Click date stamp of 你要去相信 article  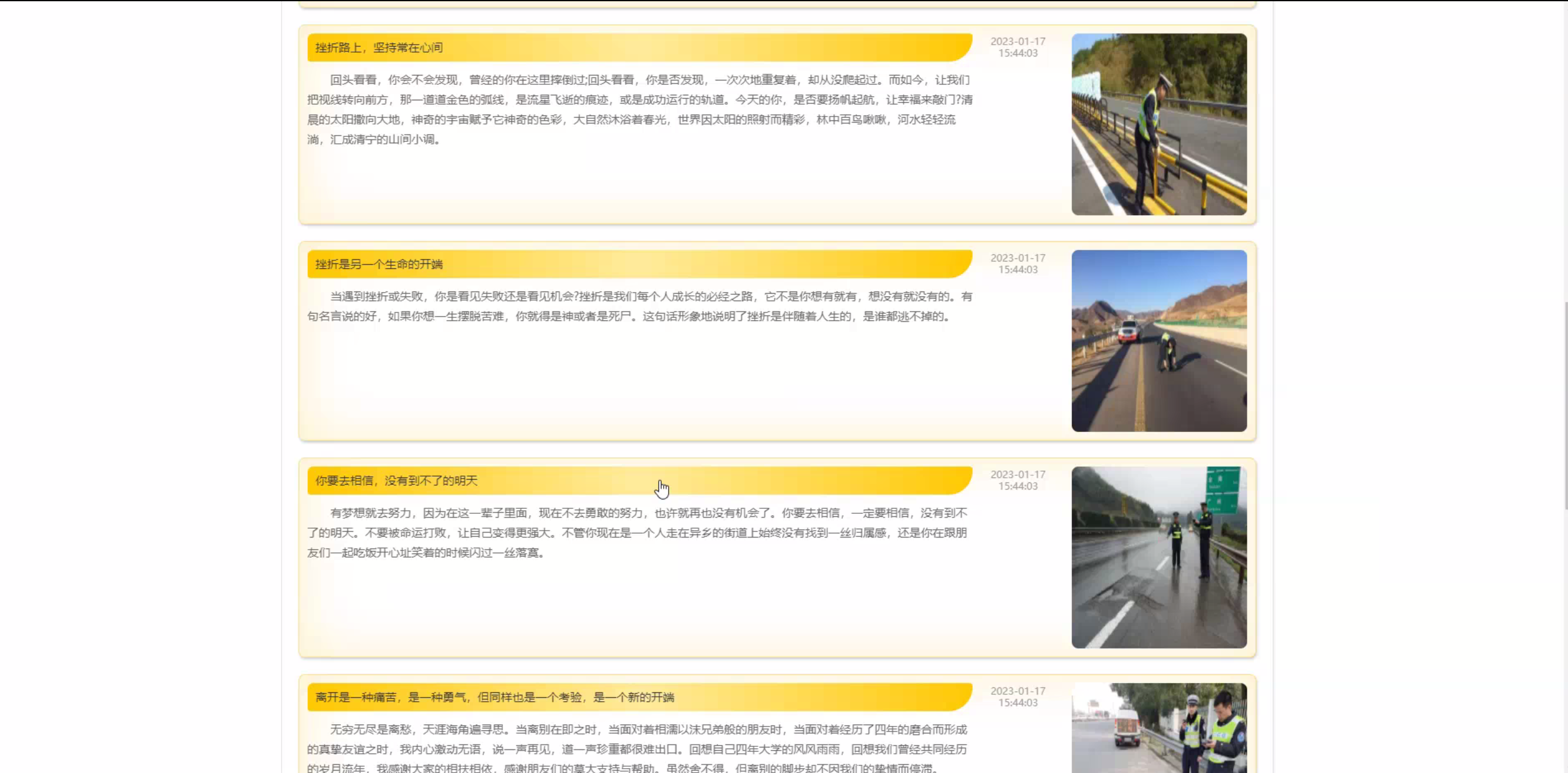pos(1017,480)
